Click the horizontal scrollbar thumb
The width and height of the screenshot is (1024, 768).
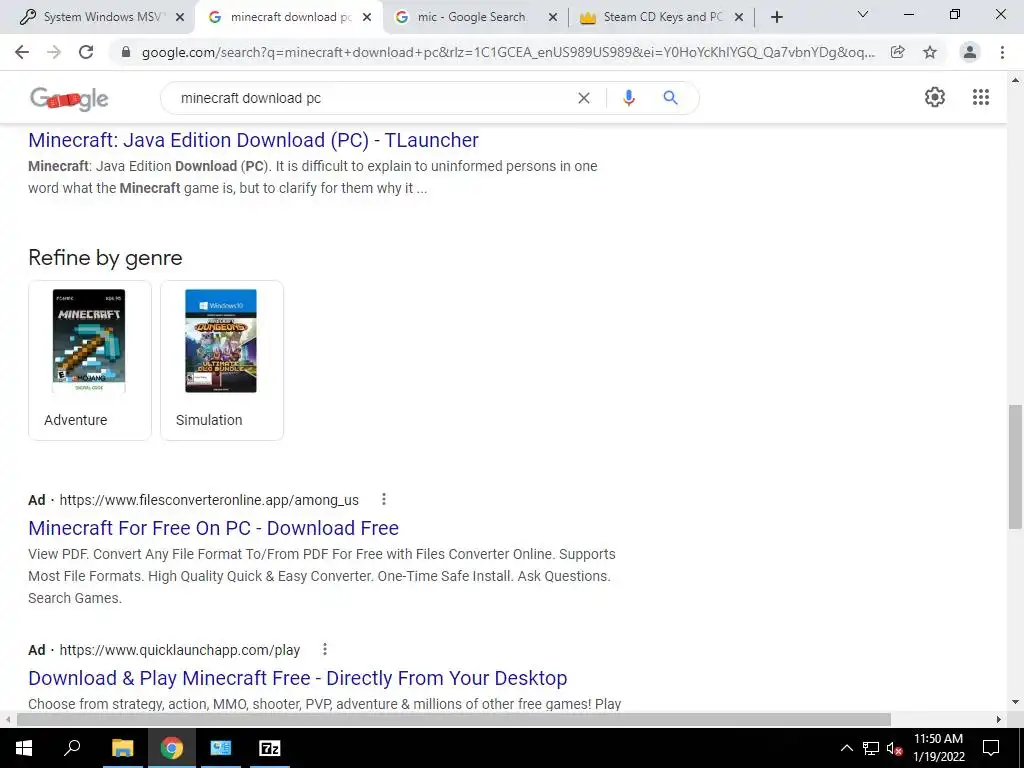(454, 719)
